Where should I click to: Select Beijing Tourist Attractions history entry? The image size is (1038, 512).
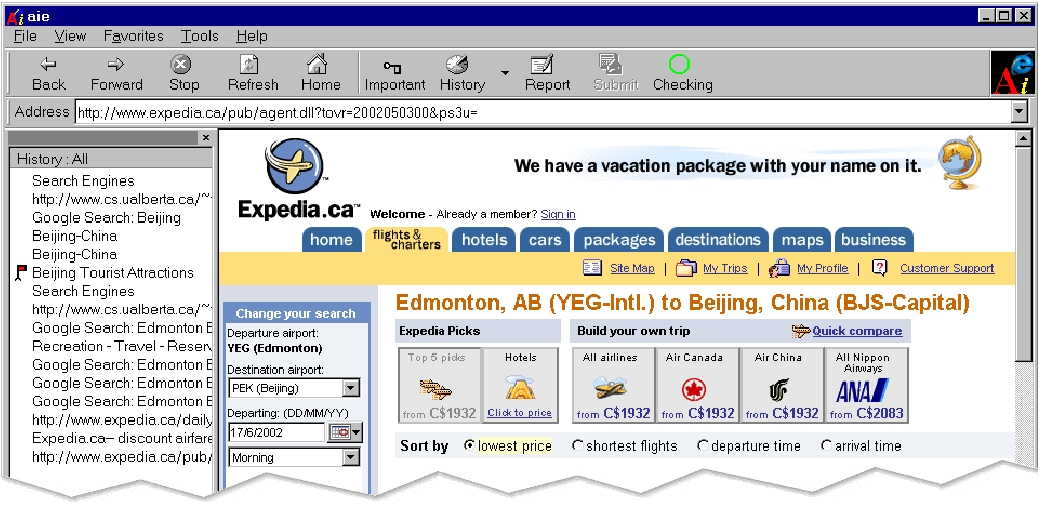(112, 273)
